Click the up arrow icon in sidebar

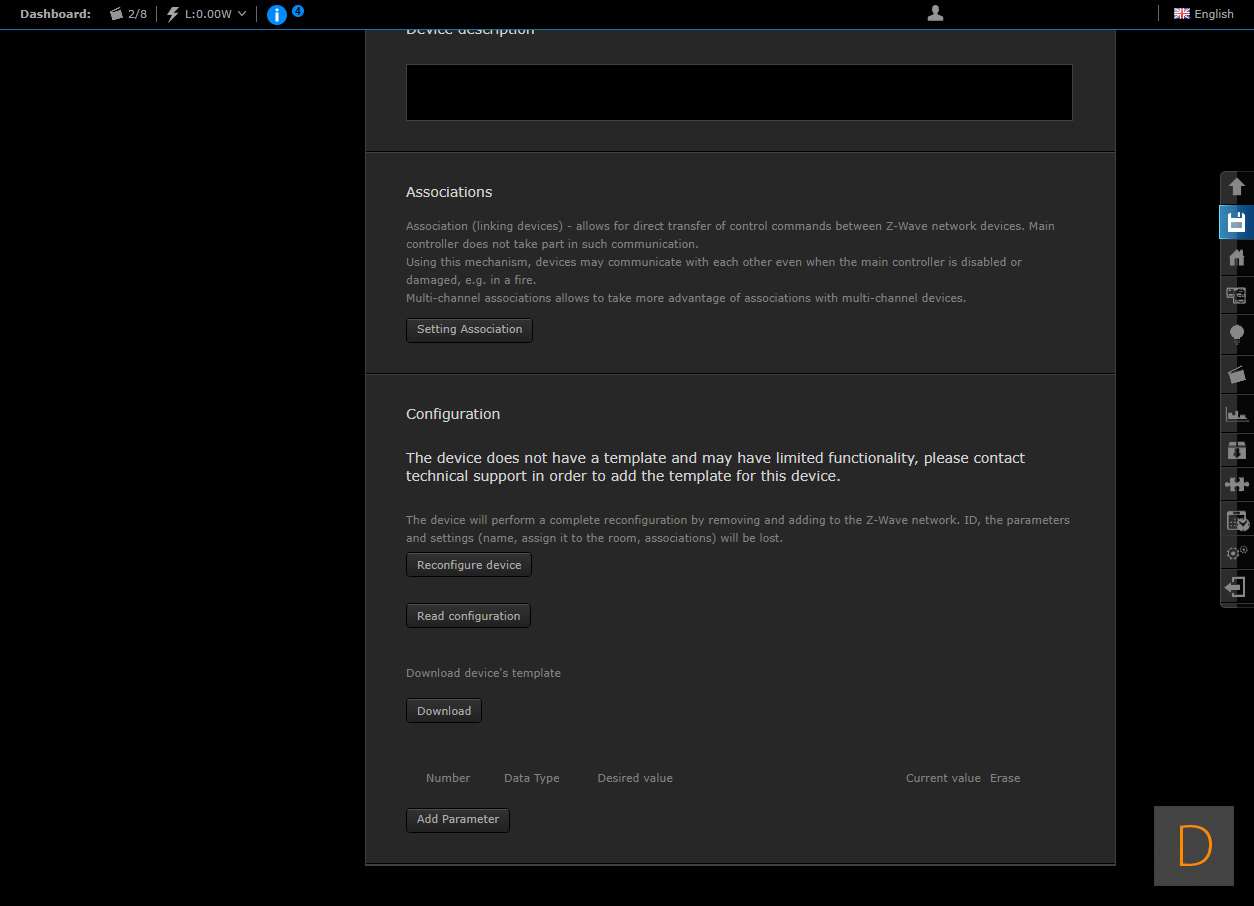coord(1236,187)
